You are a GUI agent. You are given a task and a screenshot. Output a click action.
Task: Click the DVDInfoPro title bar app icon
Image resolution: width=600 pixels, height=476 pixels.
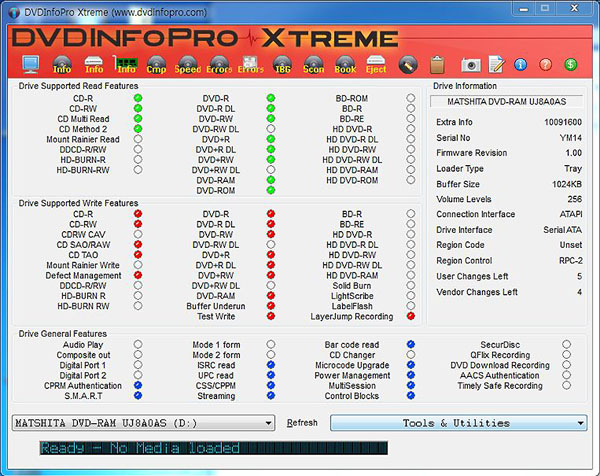tap(14, 12)
